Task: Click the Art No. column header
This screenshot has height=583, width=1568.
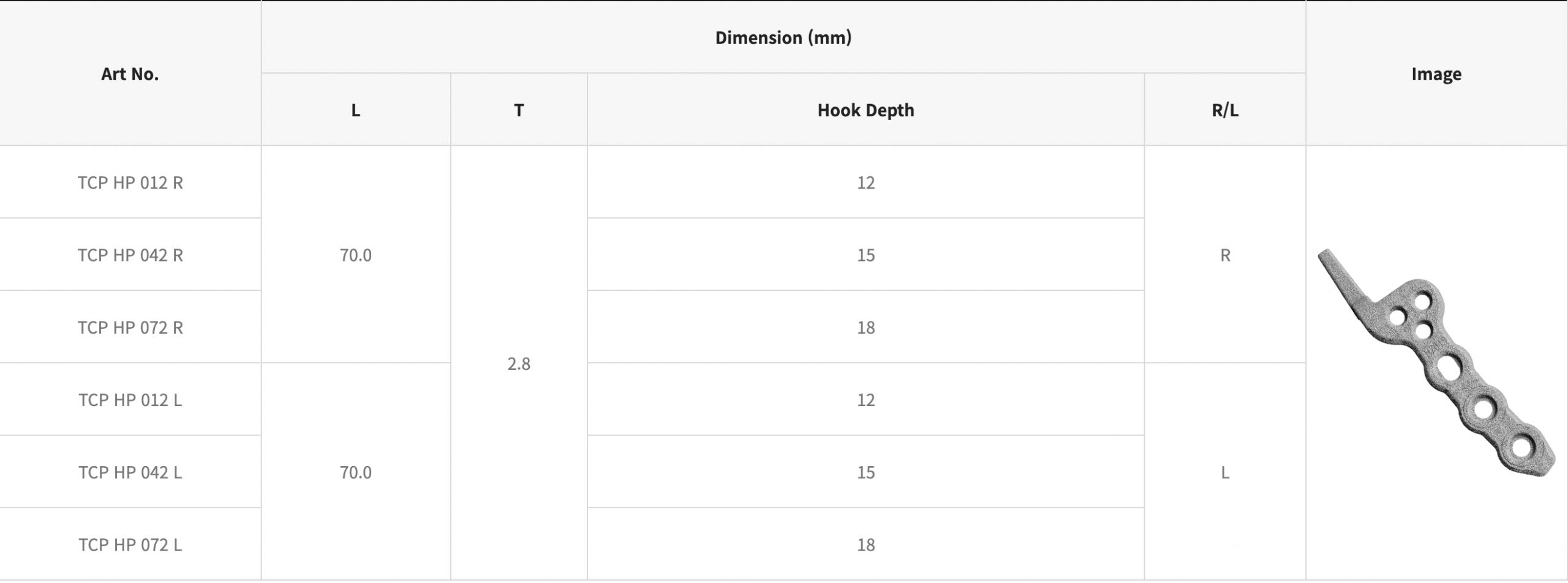Action: tap(130, 74)
